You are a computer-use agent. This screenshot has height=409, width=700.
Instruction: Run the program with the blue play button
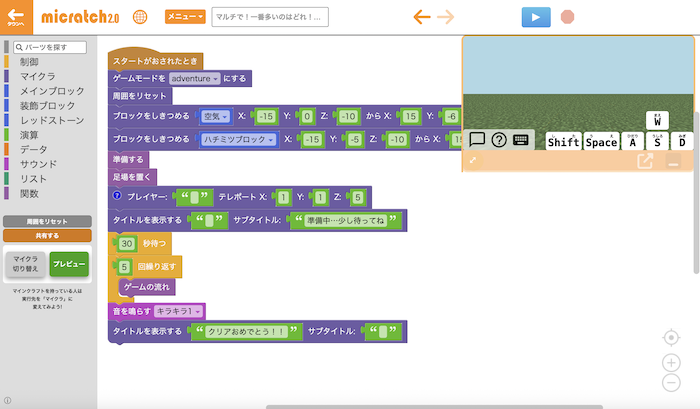[x=536, y=17]
